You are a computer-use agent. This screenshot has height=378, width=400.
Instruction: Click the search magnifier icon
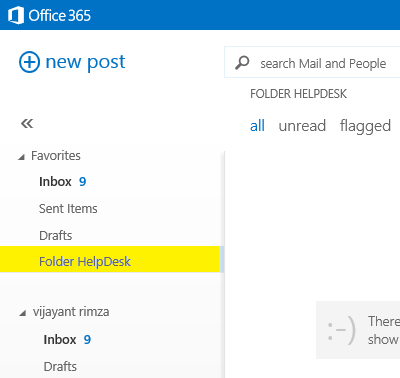(242, 62)
